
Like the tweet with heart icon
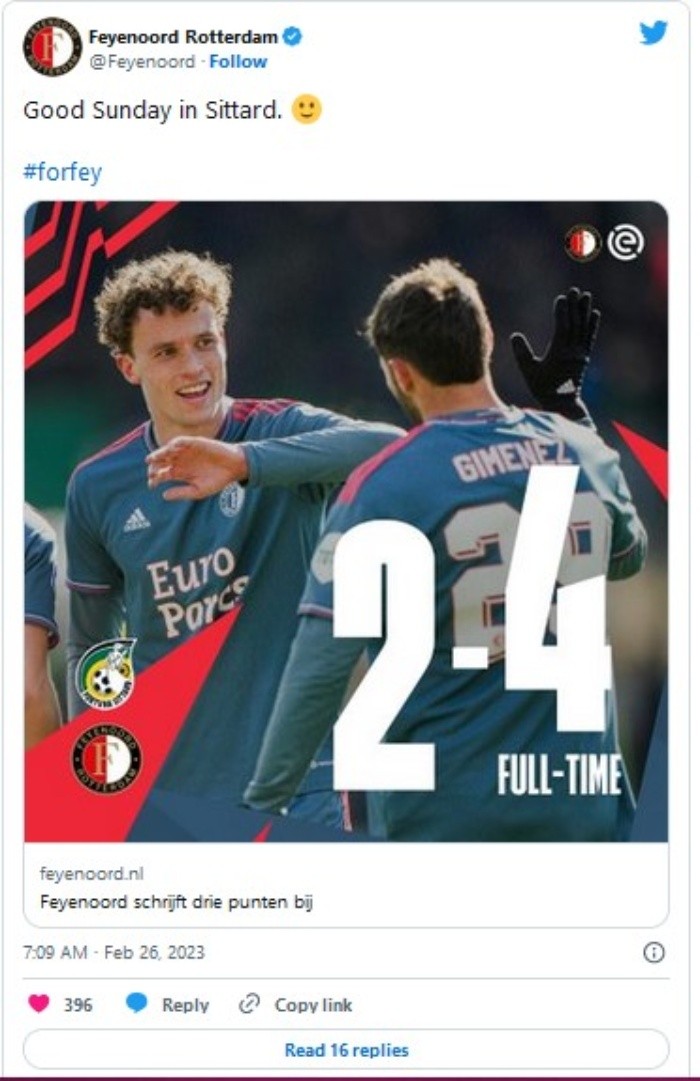point(39,1003)
